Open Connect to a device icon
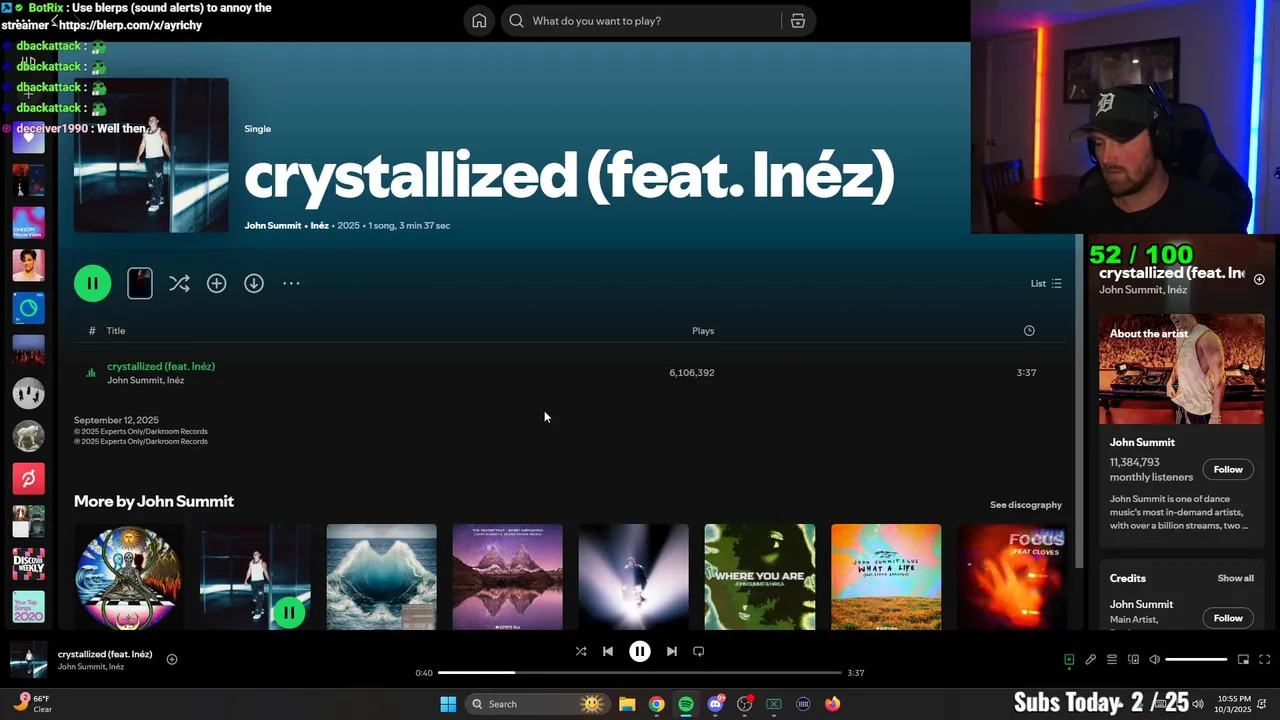The image size is (1280, 720). click(x=1133, y=660)
